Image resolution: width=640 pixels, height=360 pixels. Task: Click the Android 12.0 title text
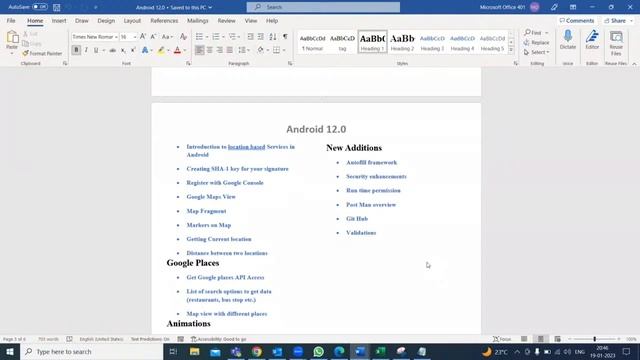coord(316,129)
